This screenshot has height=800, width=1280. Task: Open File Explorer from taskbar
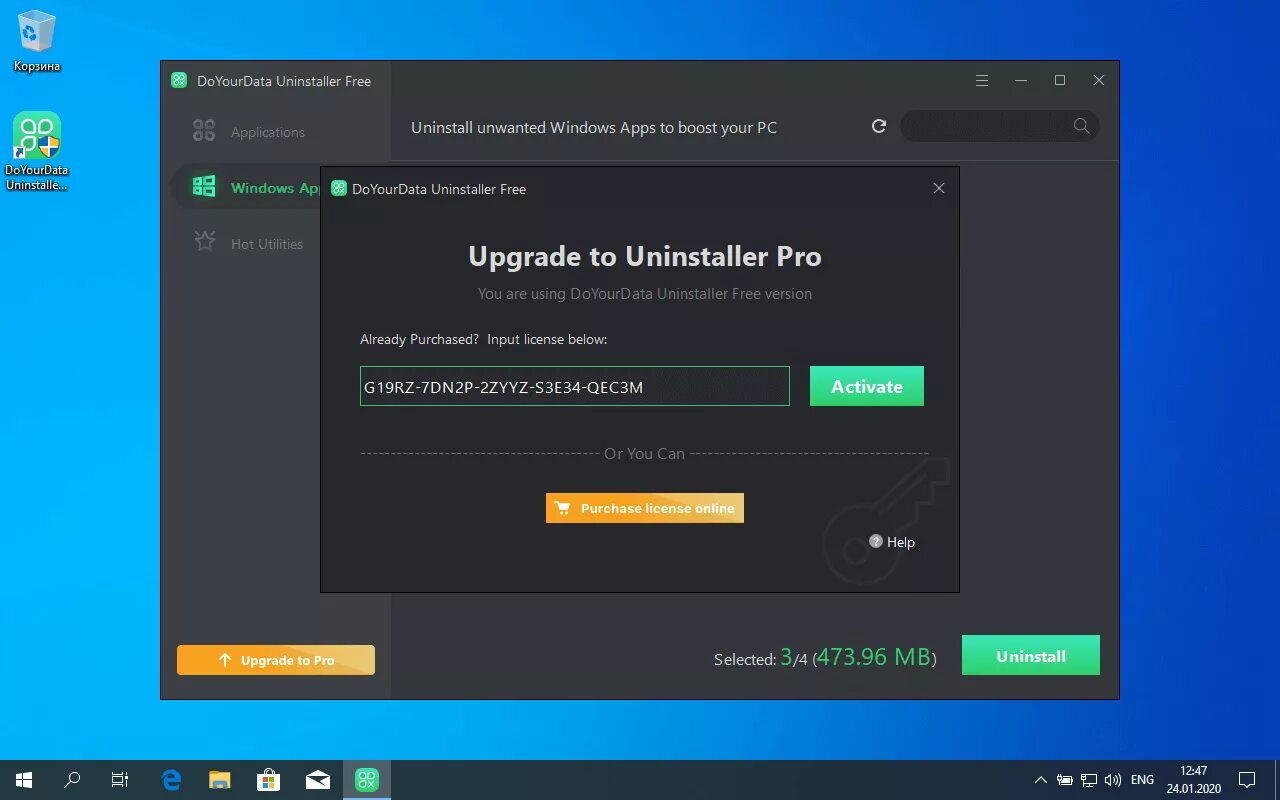click(219, 780)
